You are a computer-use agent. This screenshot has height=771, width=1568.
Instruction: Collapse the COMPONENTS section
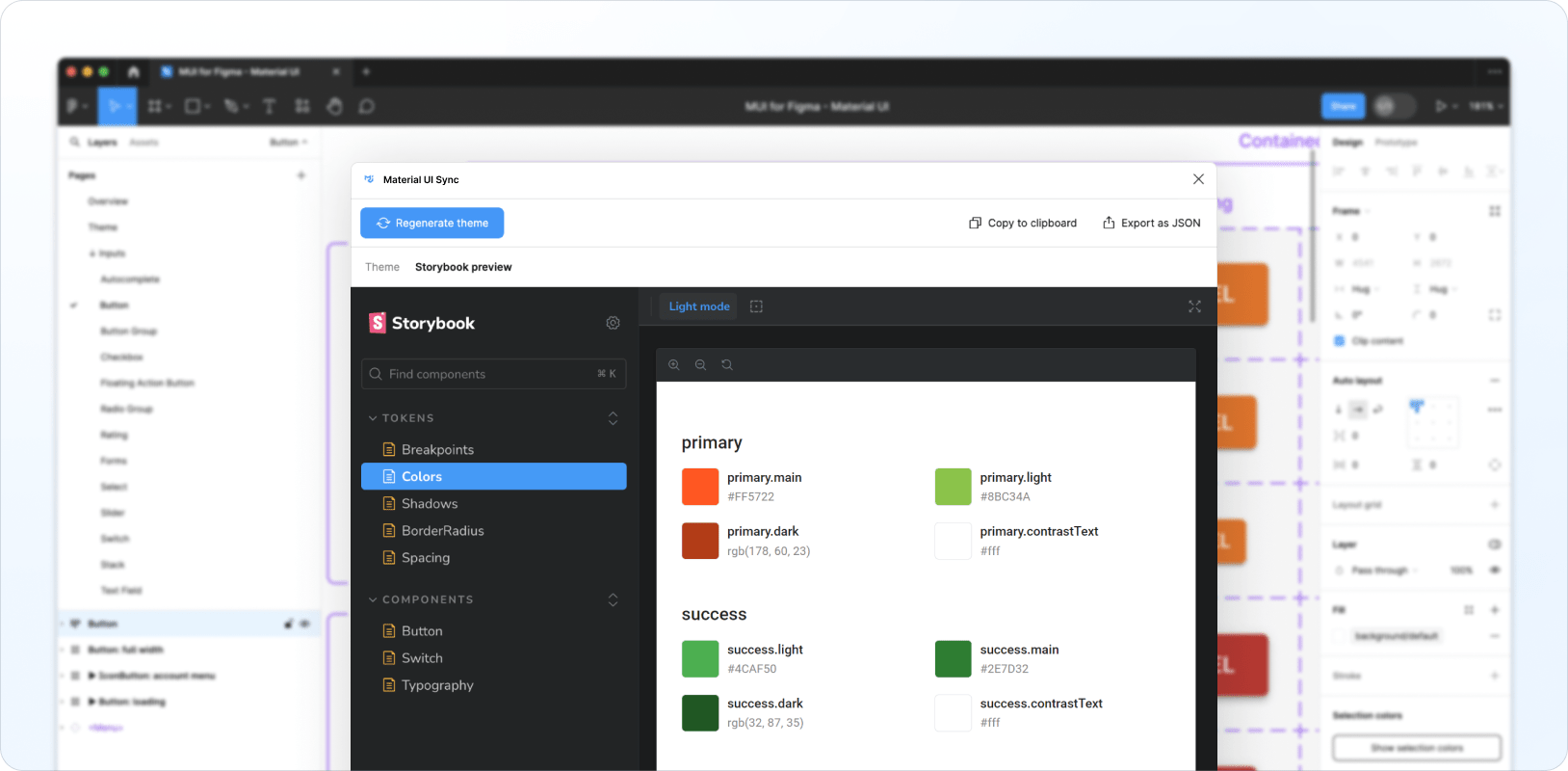point(373,599)
